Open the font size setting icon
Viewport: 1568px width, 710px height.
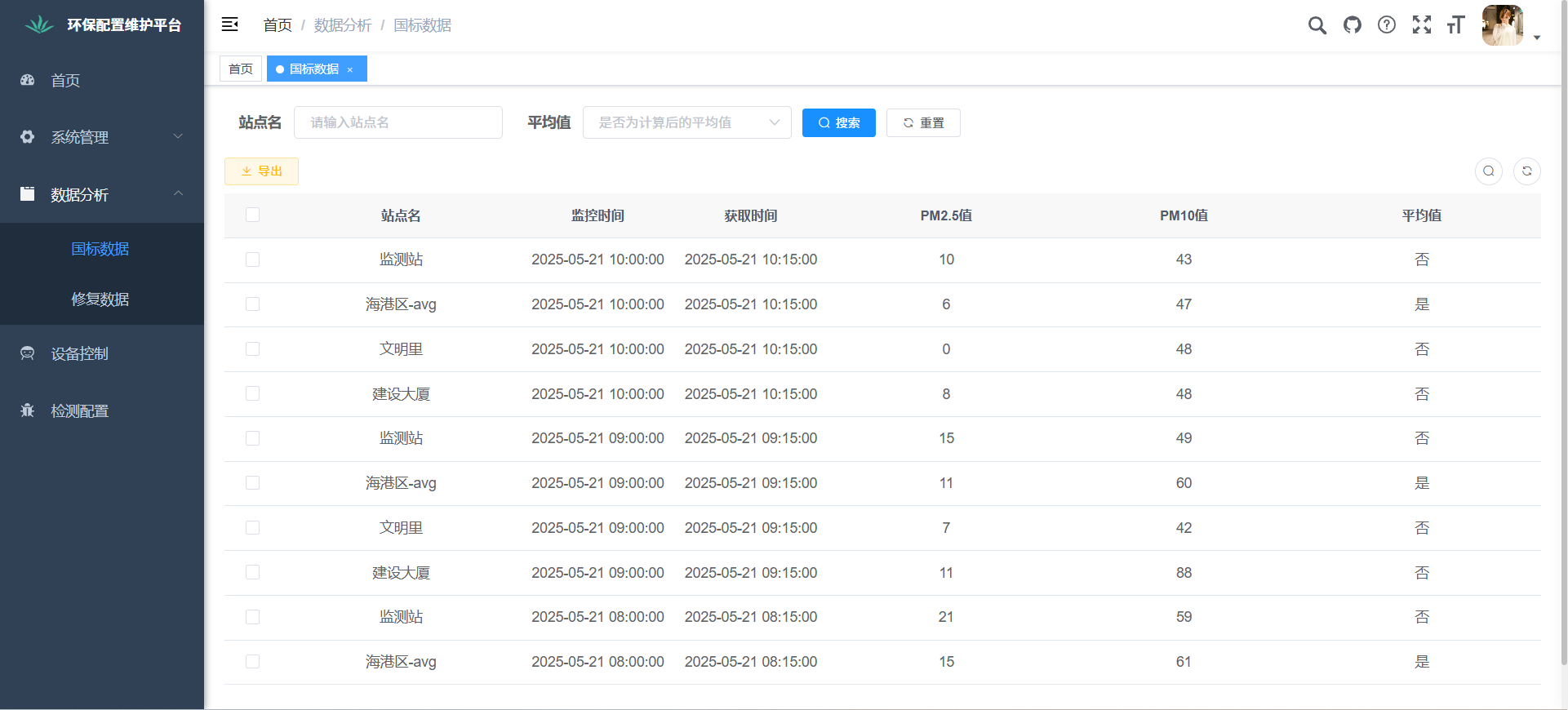click(1455, 25)
